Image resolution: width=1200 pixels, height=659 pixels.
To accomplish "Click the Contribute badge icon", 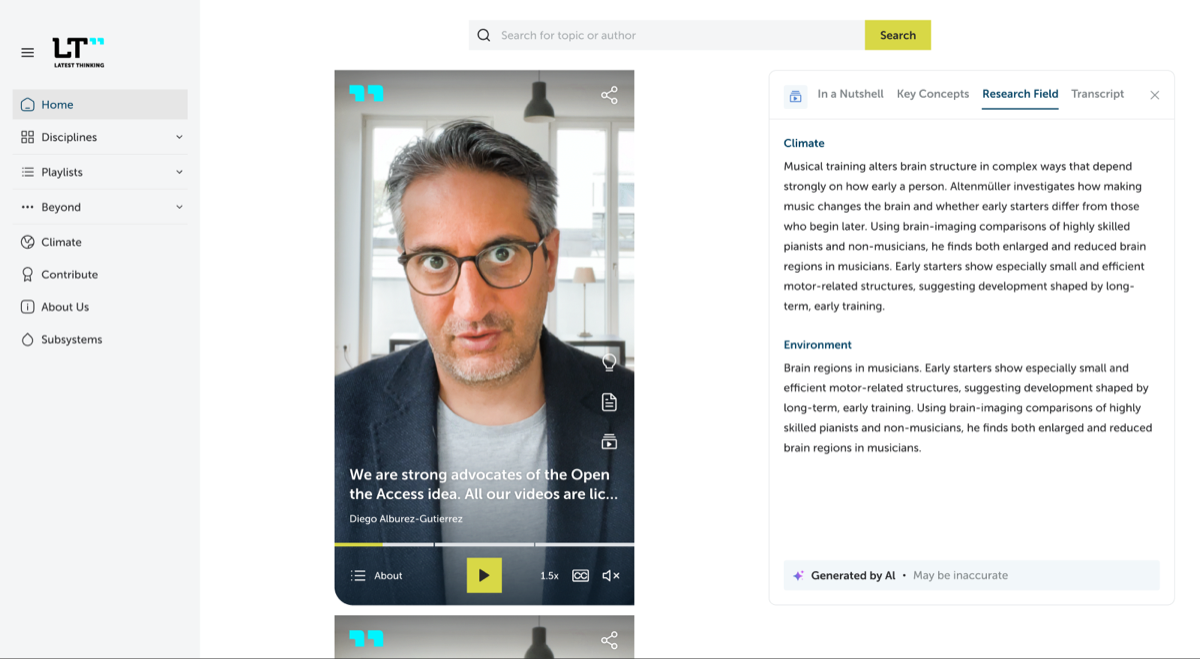I will click(x=27, y=274).
